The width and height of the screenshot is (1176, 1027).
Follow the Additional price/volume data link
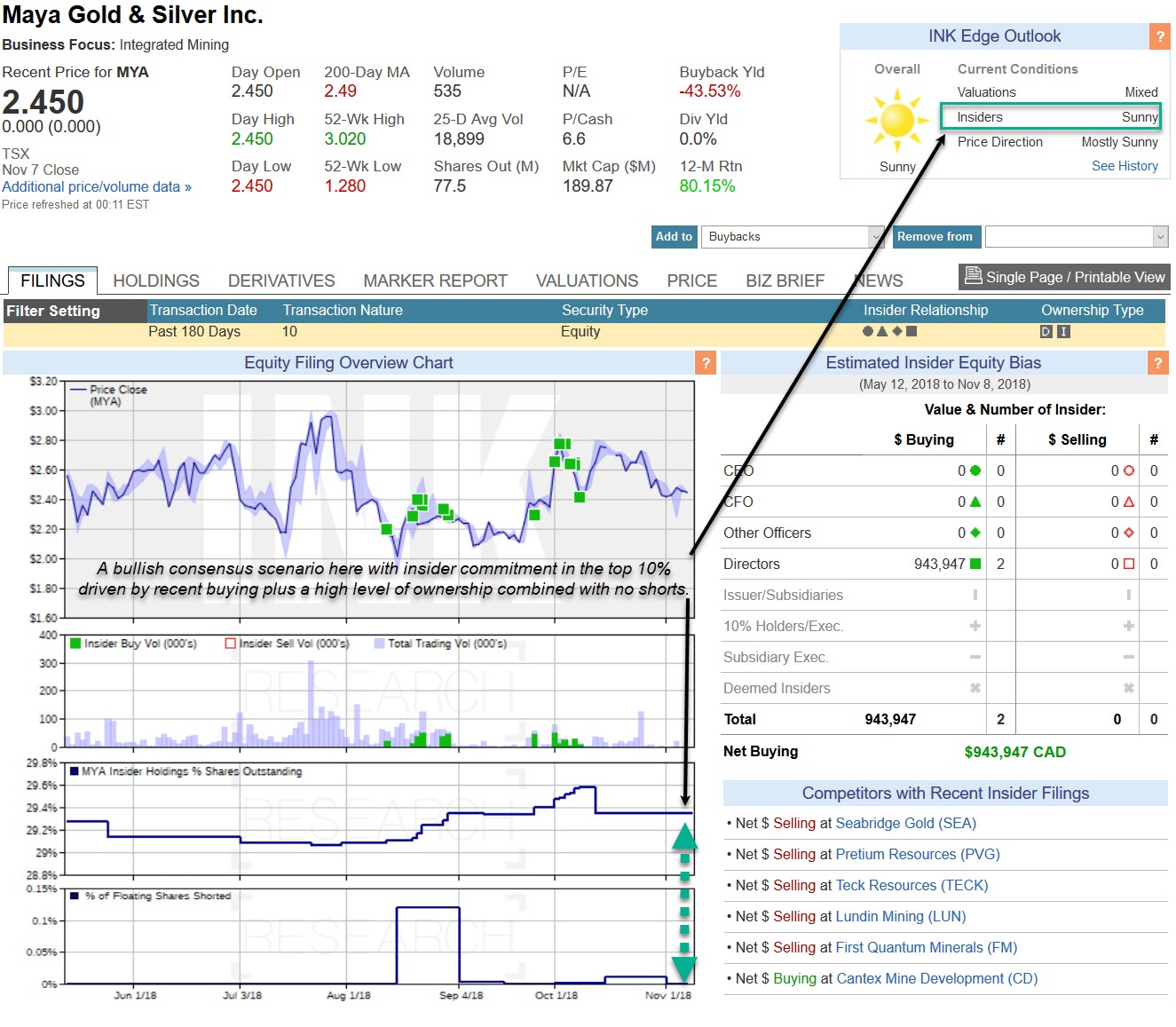click(x=97, y=186)
